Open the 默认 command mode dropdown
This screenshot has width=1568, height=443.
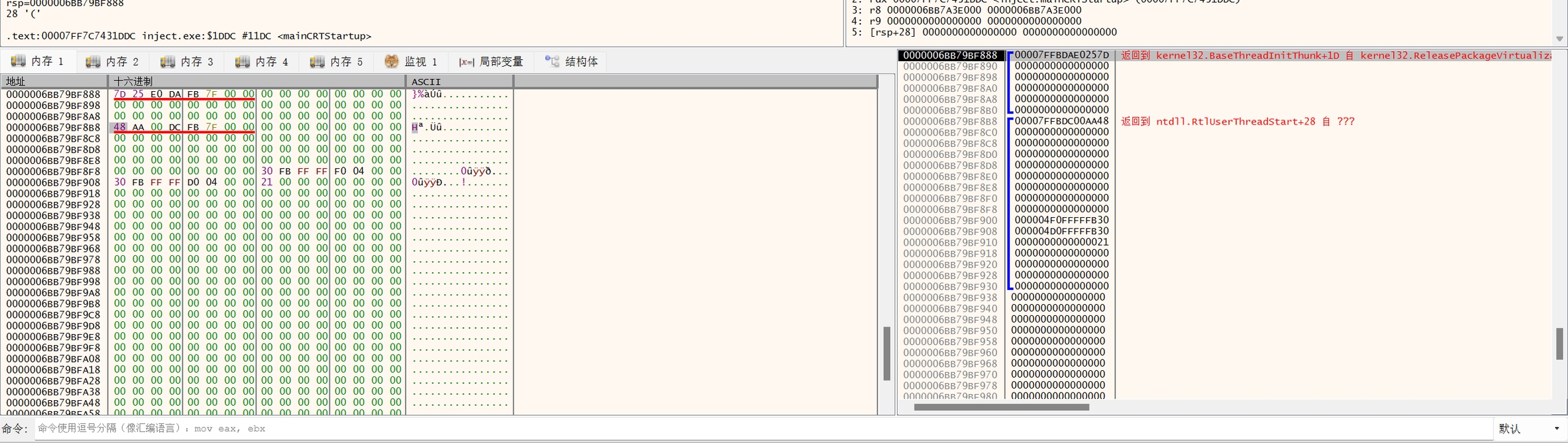pyautogui.click(x=1556, y=429)
